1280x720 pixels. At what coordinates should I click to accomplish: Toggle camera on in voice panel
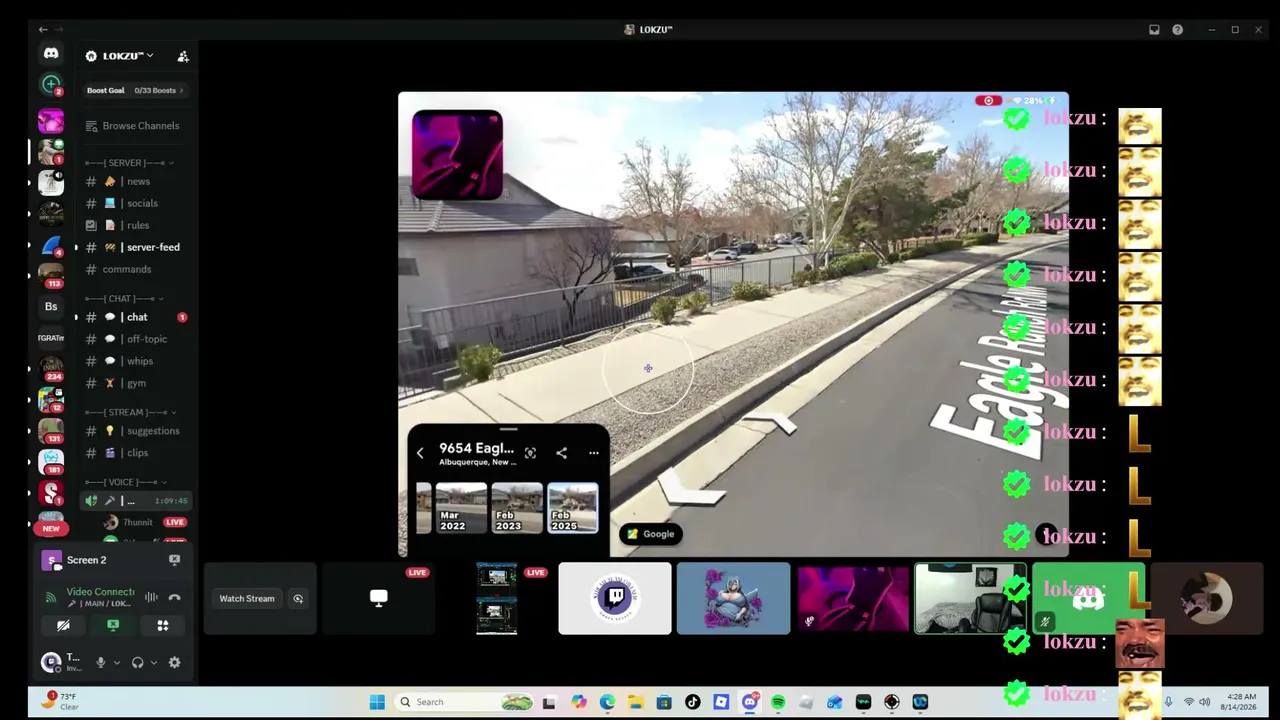63,626
